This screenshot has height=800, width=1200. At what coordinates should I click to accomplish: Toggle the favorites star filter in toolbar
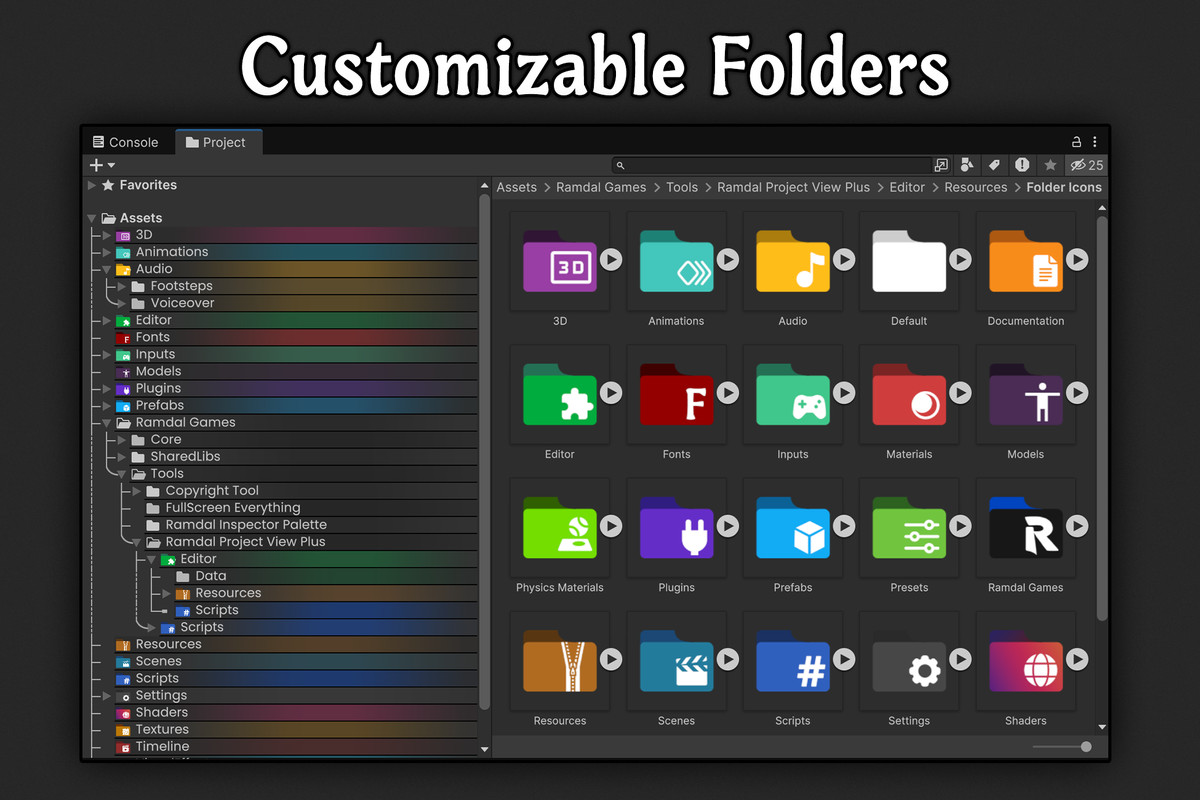point(1050,165)
